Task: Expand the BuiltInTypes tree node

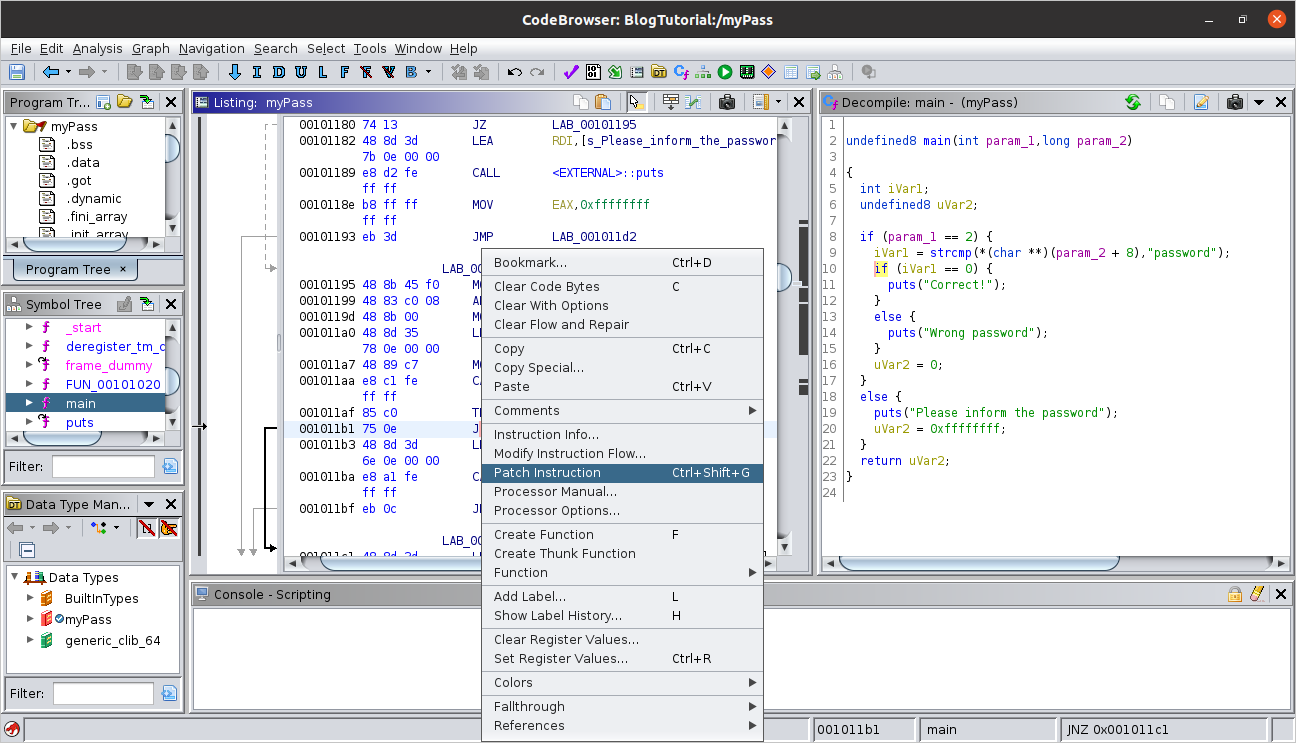Action: tap(30, 598)
